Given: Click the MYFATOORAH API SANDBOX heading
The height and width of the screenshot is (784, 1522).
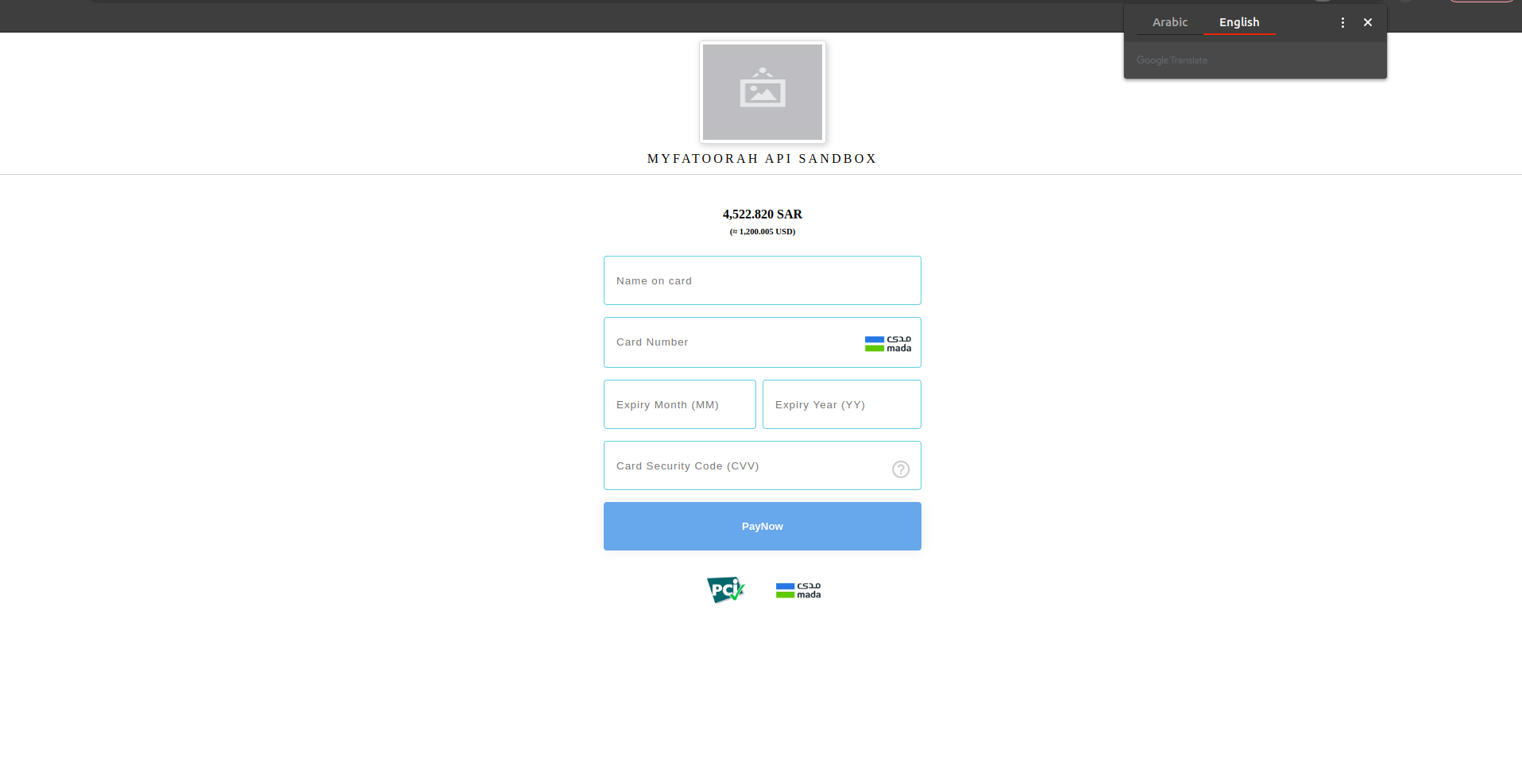Looking at the screenshot, I should (762, 159).
